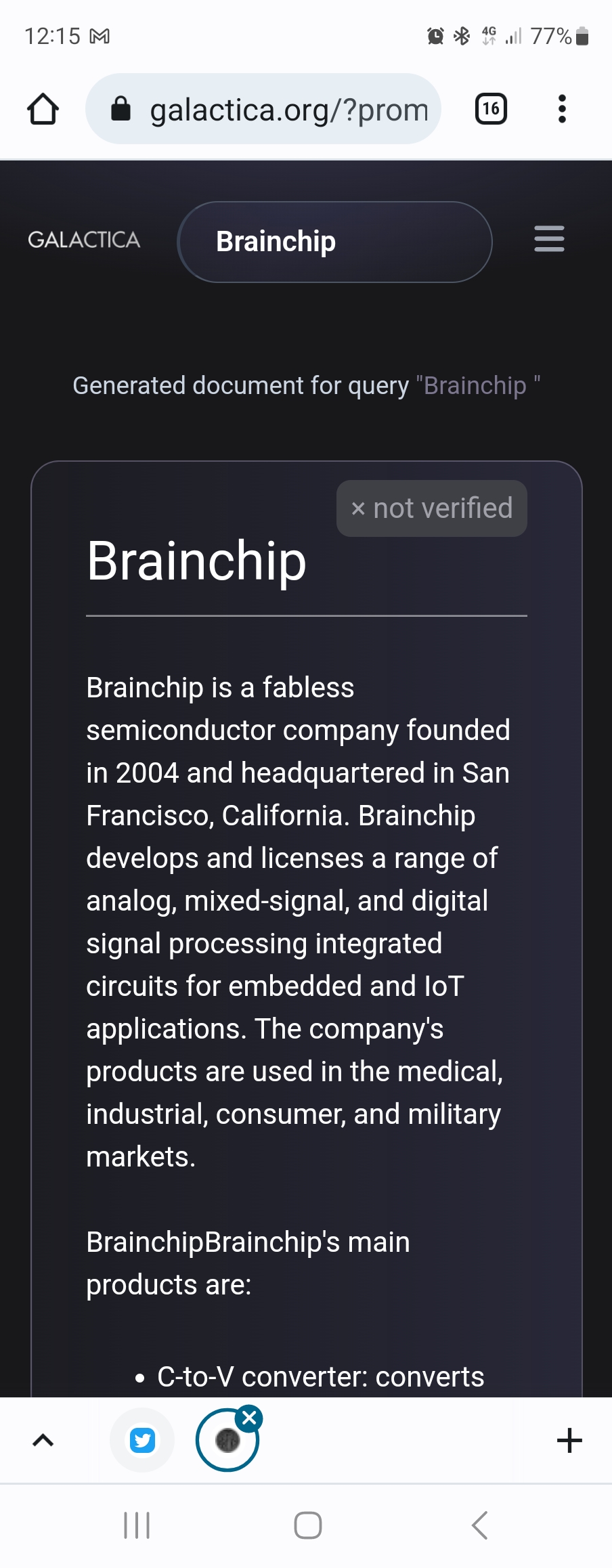Select the active Galactica tab thumbnail
This screenshot has width=612, height=1568.
pos(227,1441)
